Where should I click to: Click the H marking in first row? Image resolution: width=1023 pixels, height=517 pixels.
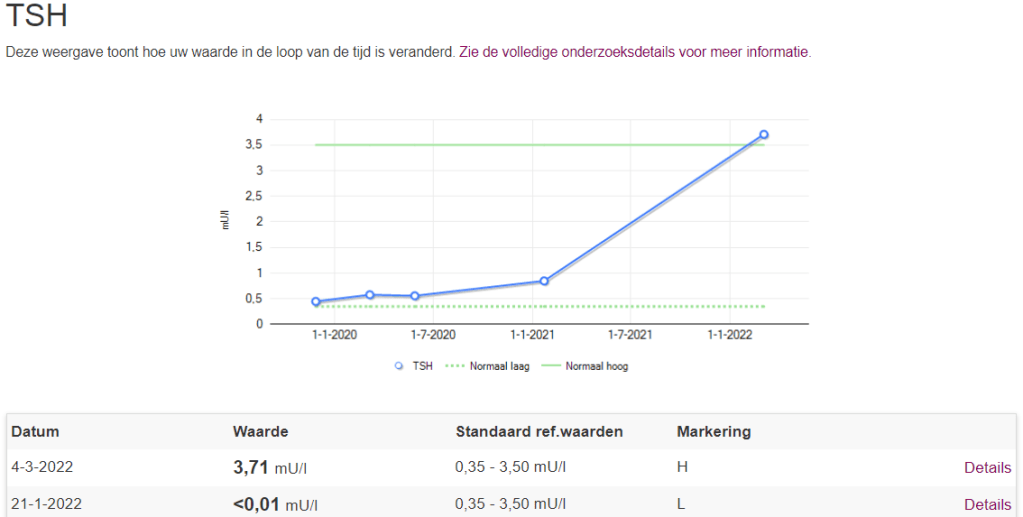coord(682,467)
